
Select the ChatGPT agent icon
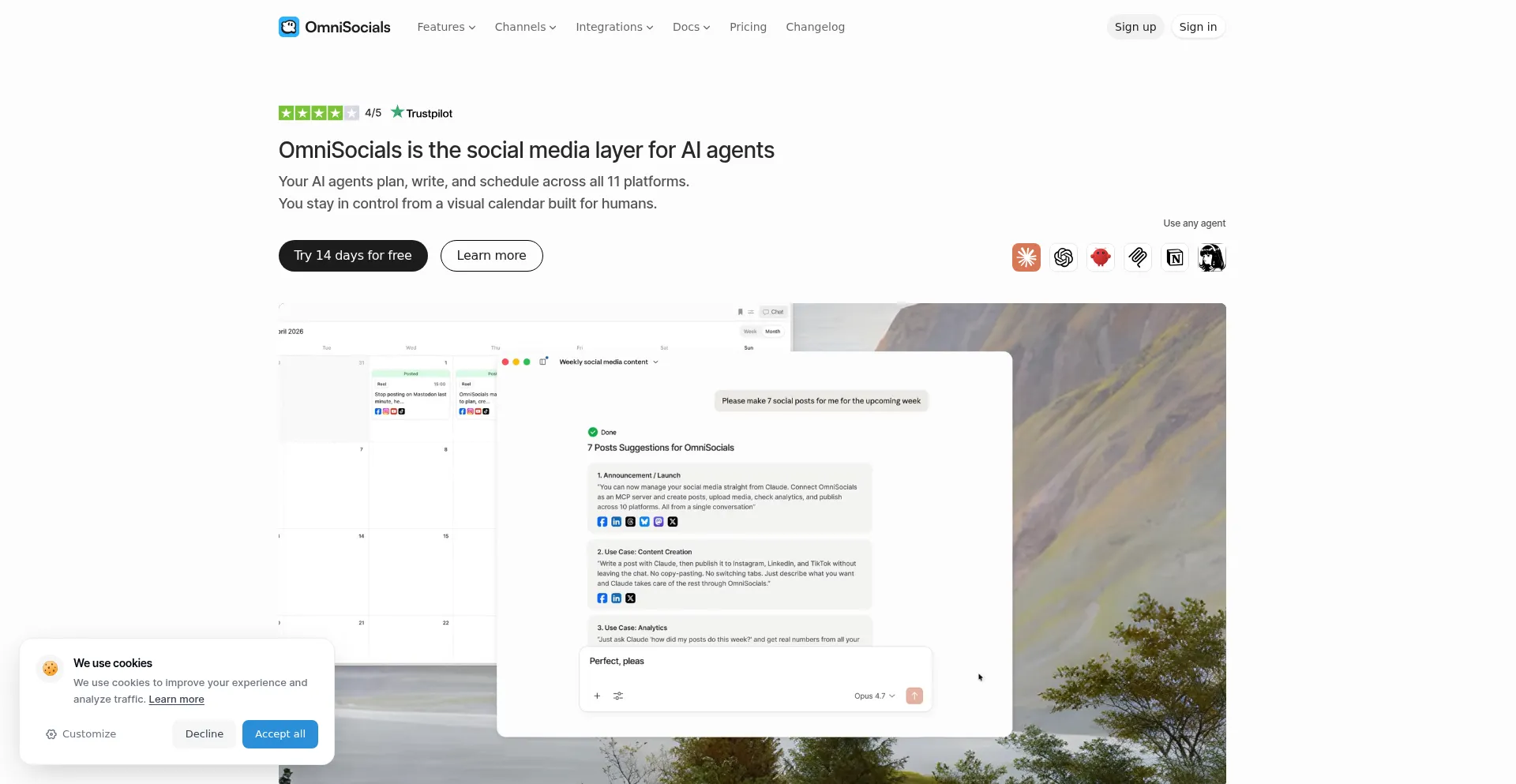click(1064, 257)
